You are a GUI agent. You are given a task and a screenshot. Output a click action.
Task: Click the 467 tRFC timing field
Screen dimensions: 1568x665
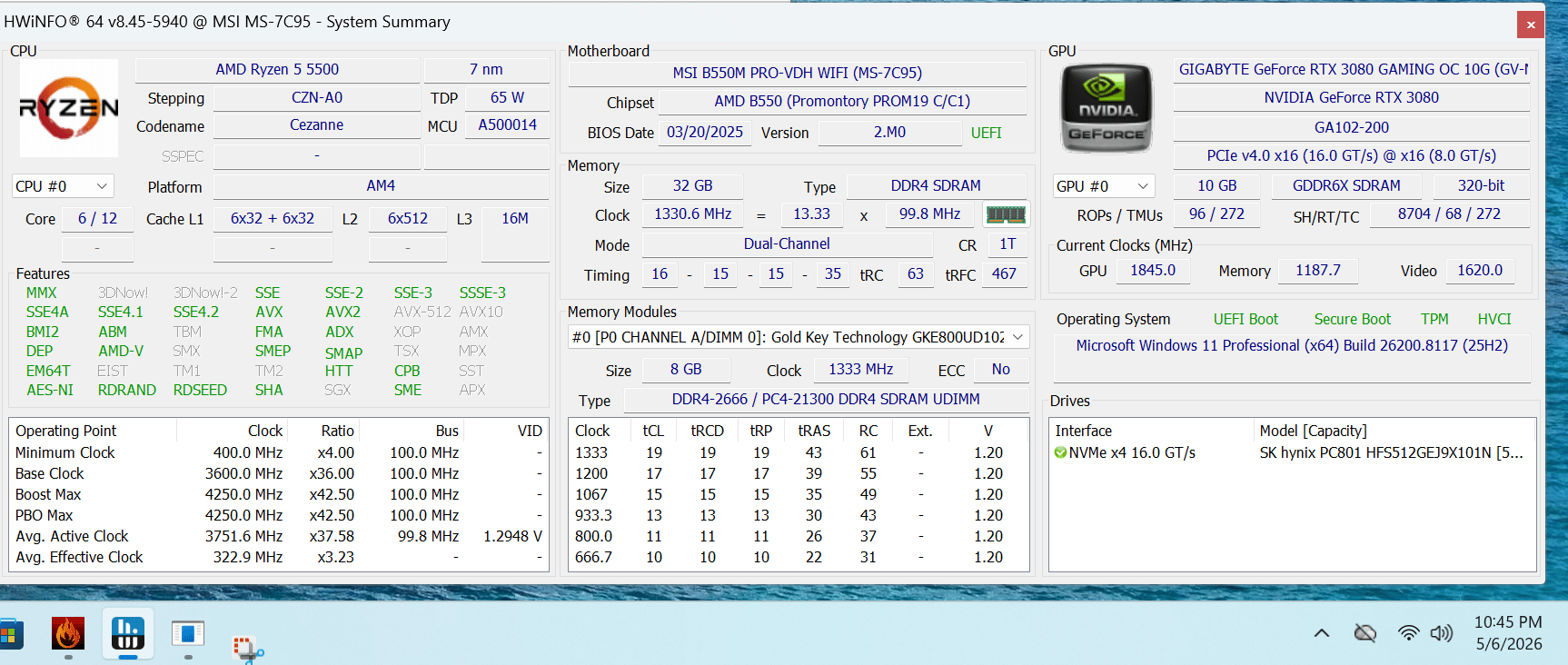point(1004,274)
